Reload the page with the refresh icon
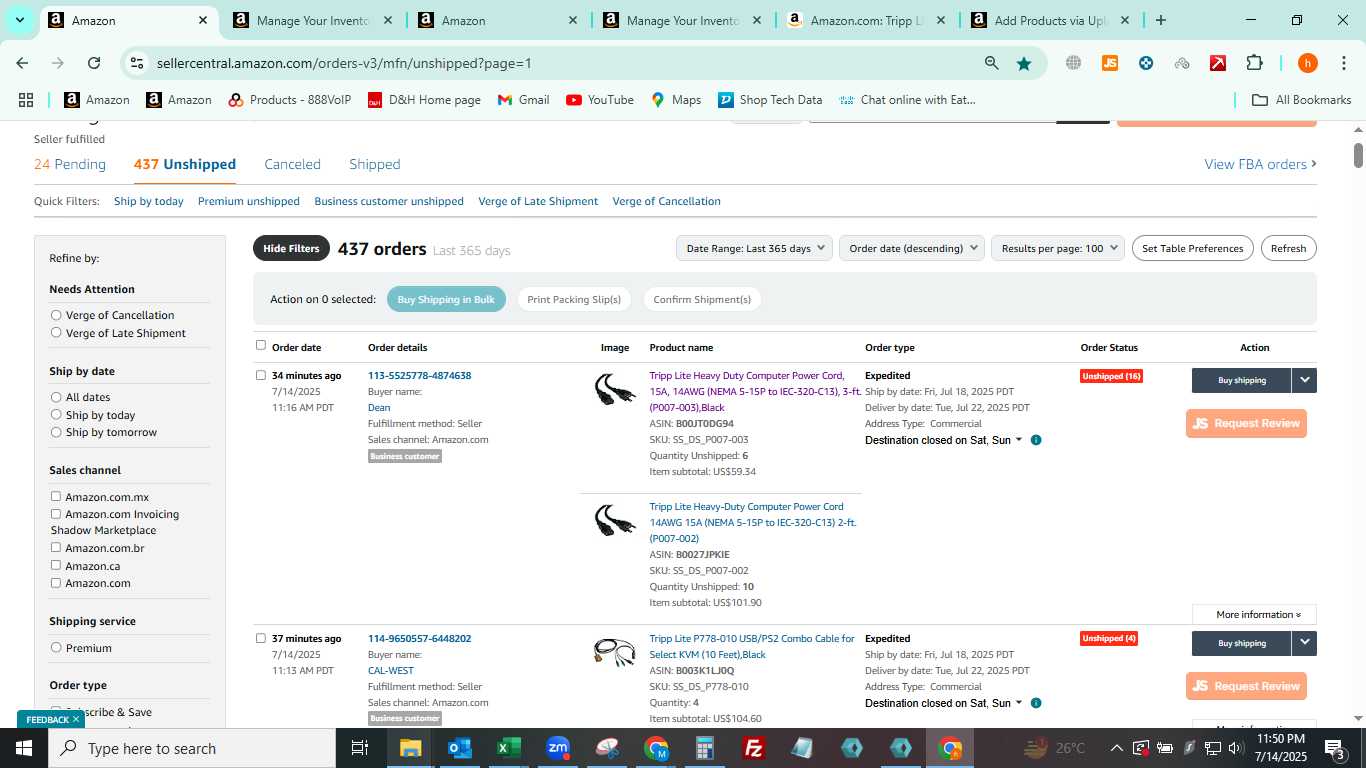 pyautogui.click(x=94, y=63)
